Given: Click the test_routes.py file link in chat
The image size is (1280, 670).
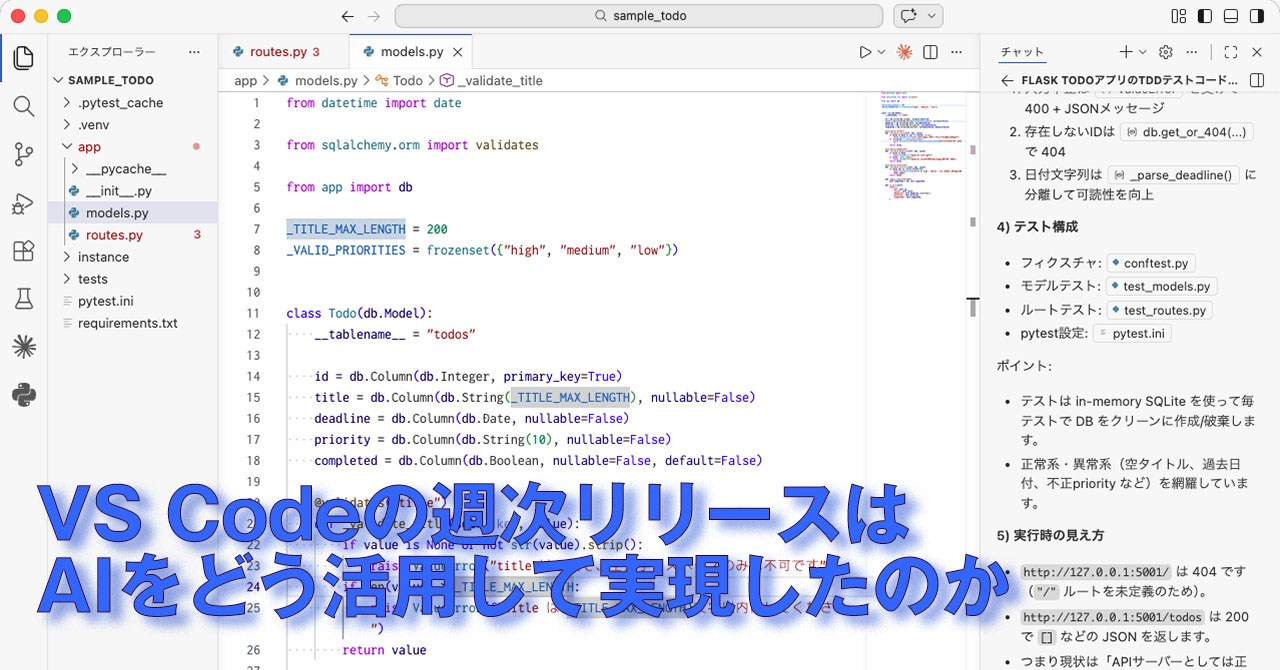Looking at the screenshot, I should point(1158,311).
